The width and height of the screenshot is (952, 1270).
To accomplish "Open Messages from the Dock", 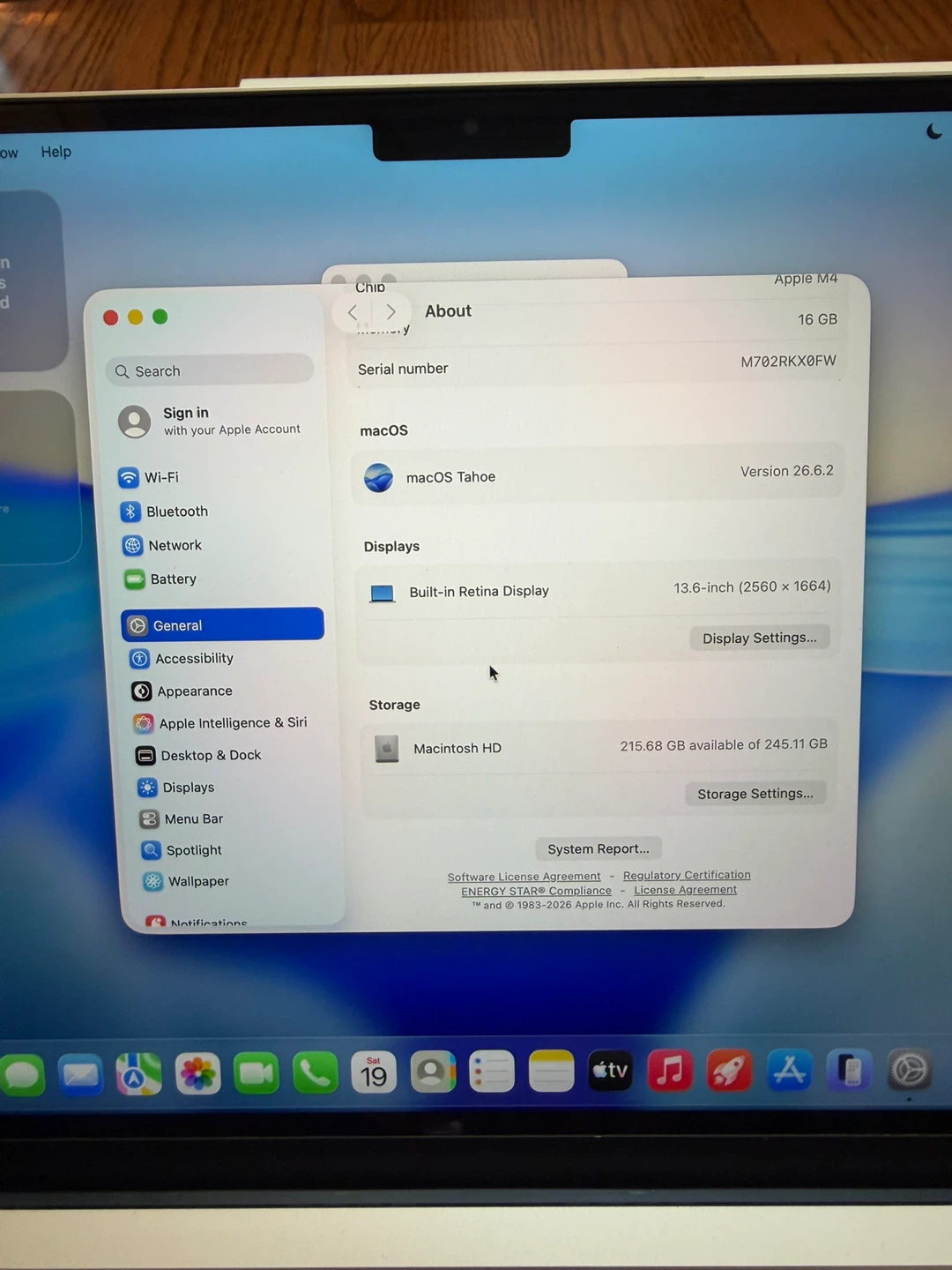I will pos(22,1075).
